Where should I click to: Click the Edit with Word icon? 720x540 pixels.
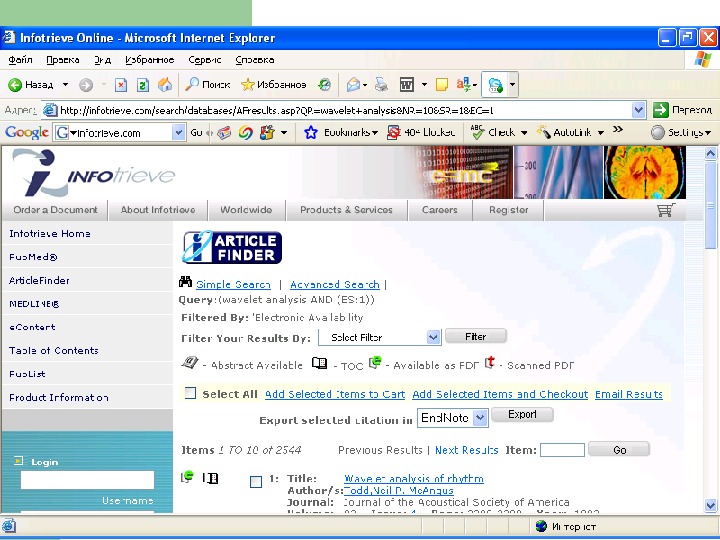click(x=407, y=84)
